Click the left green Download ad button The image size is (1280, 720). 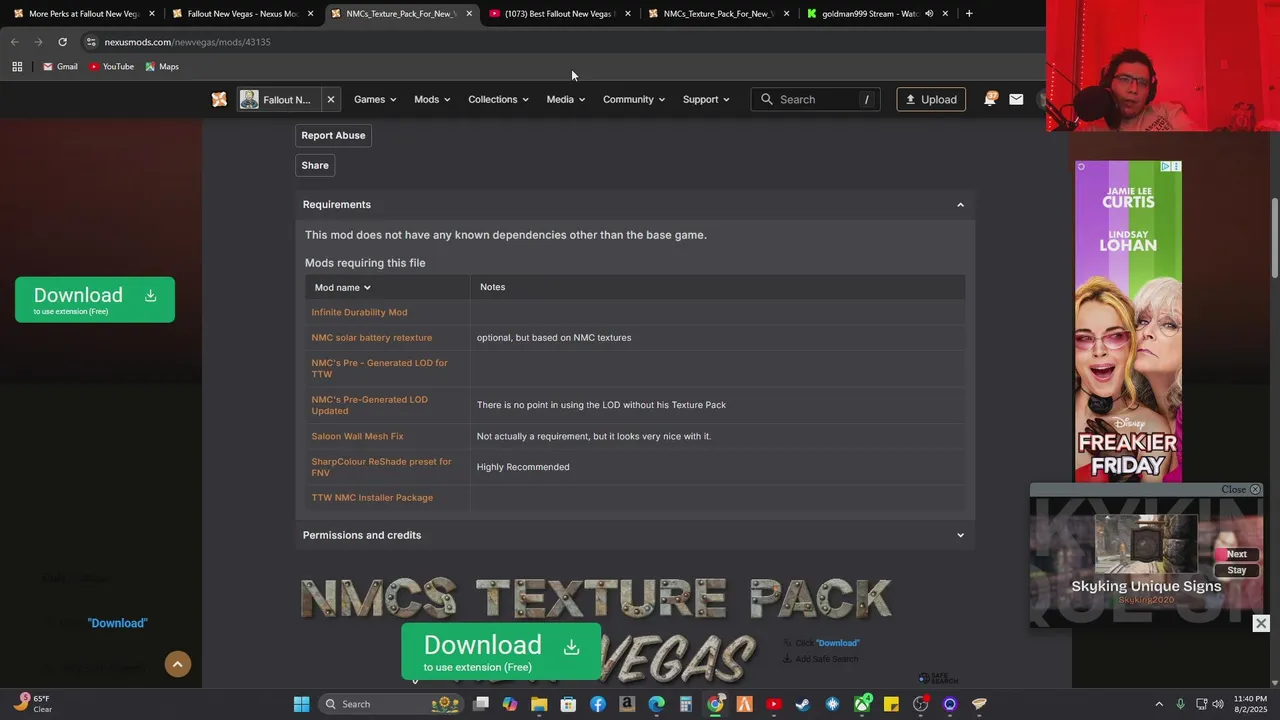(x=95, y=299)
